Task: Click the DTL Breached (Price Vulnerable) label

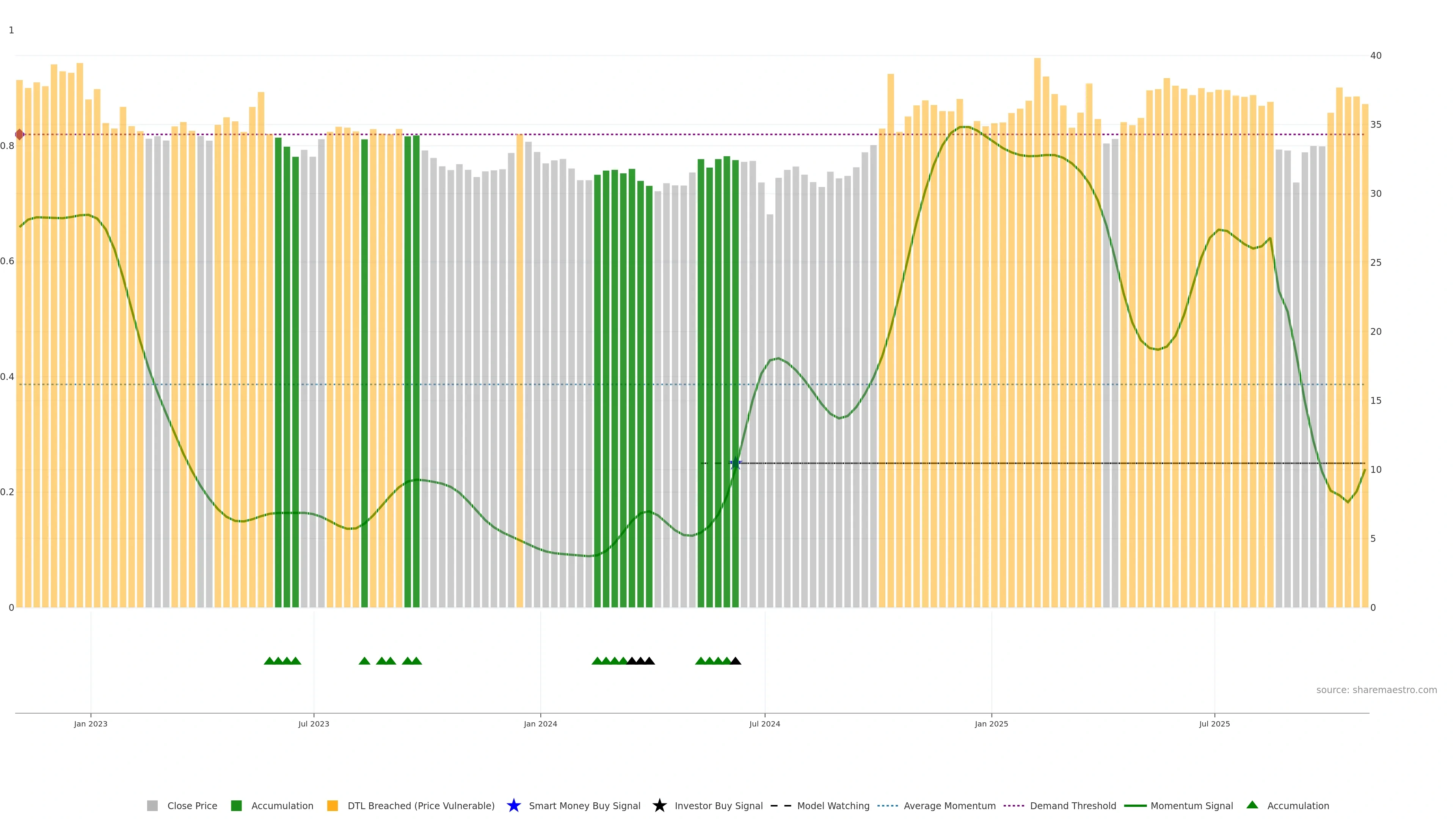Action: click(x=420, y=805)
